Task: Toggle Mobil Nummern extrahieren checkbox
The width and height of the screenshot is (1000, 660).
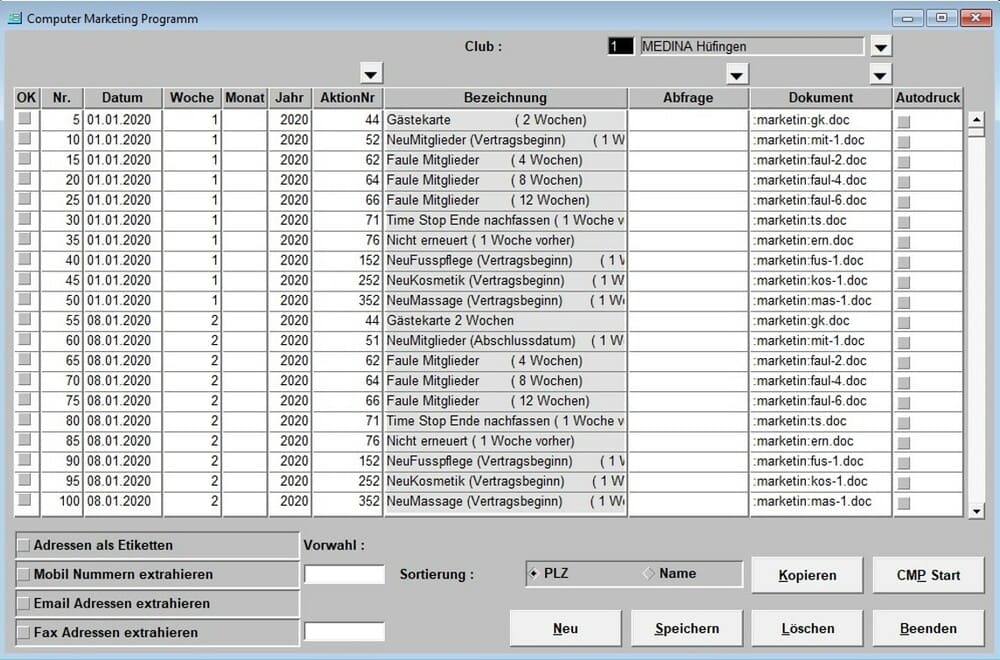Action: coord(24,575)
